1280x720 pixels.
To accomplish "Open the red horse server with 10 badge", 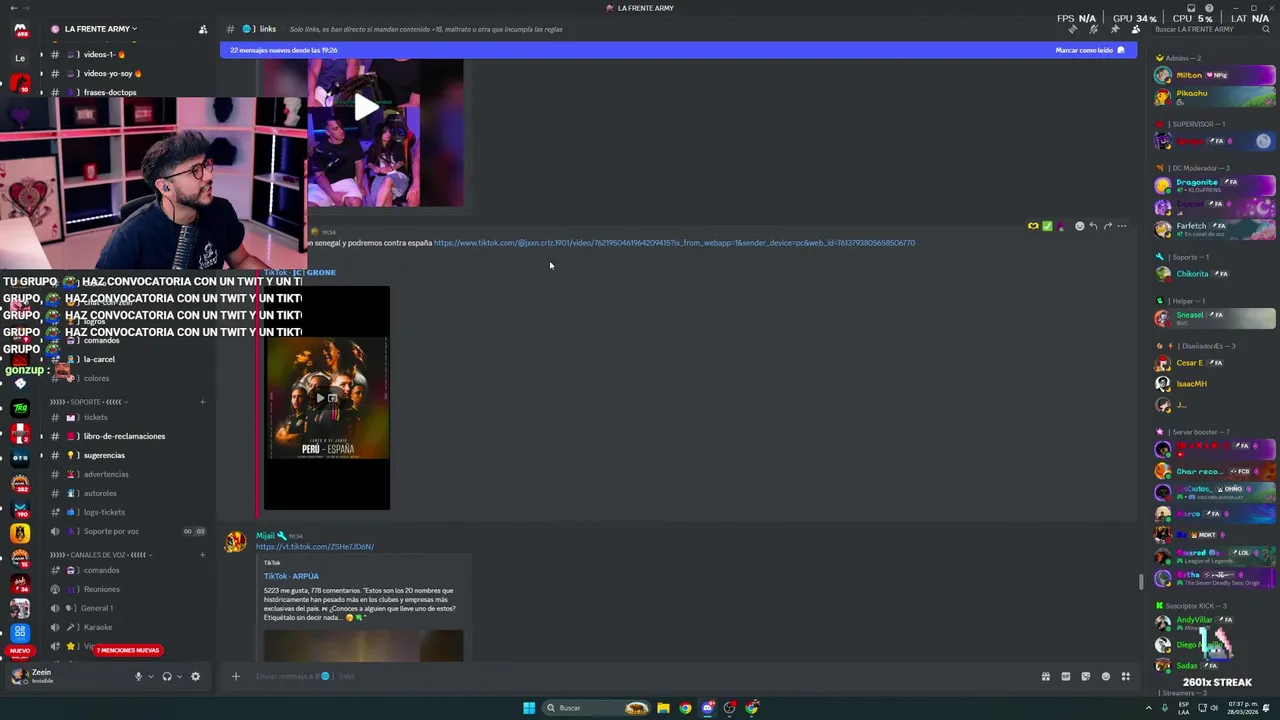I will click(x=20, y=82).
